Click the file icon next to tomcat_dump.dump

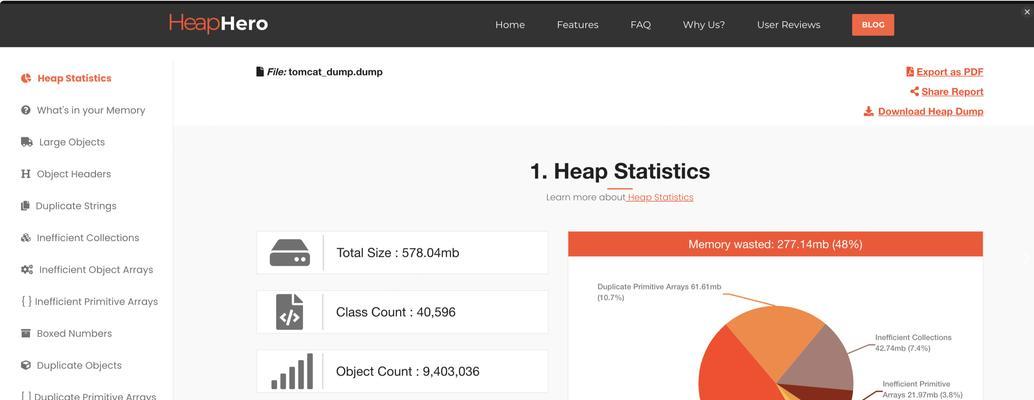(260, 71)
